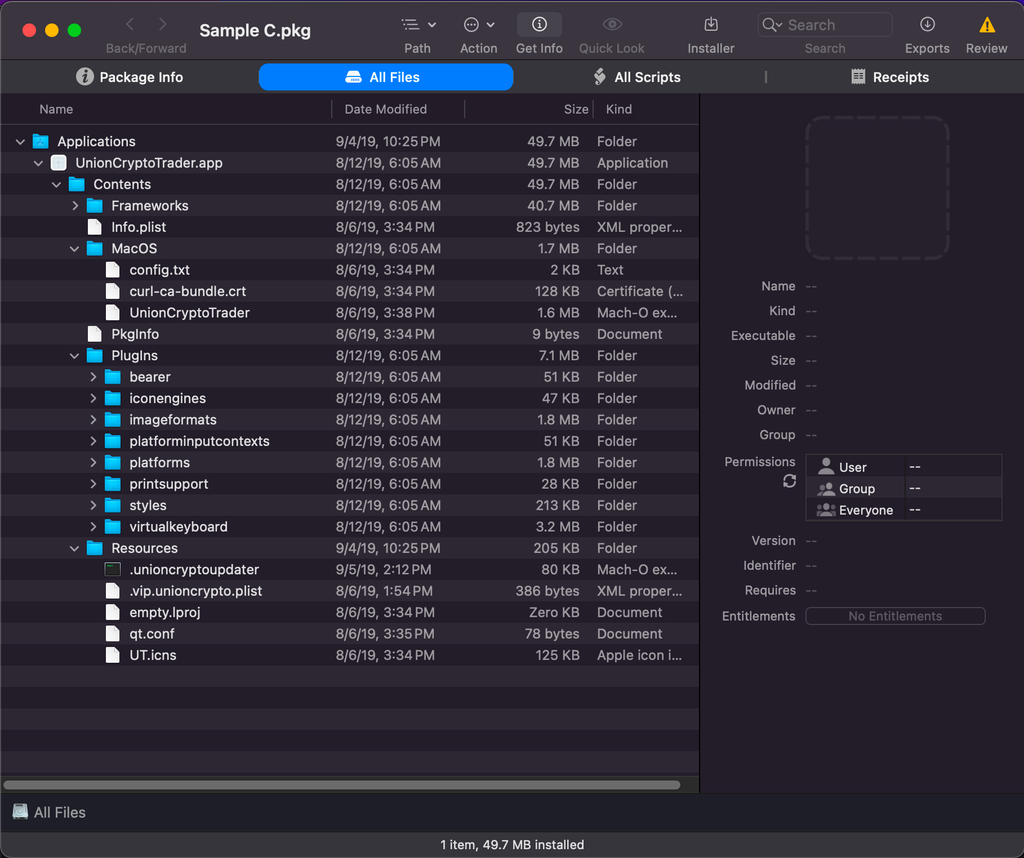The height and width of the screenshot is (858, 1024).
Task: Click the permissions refresh icon
Action: pyautogui.click(x=789, y=481)
